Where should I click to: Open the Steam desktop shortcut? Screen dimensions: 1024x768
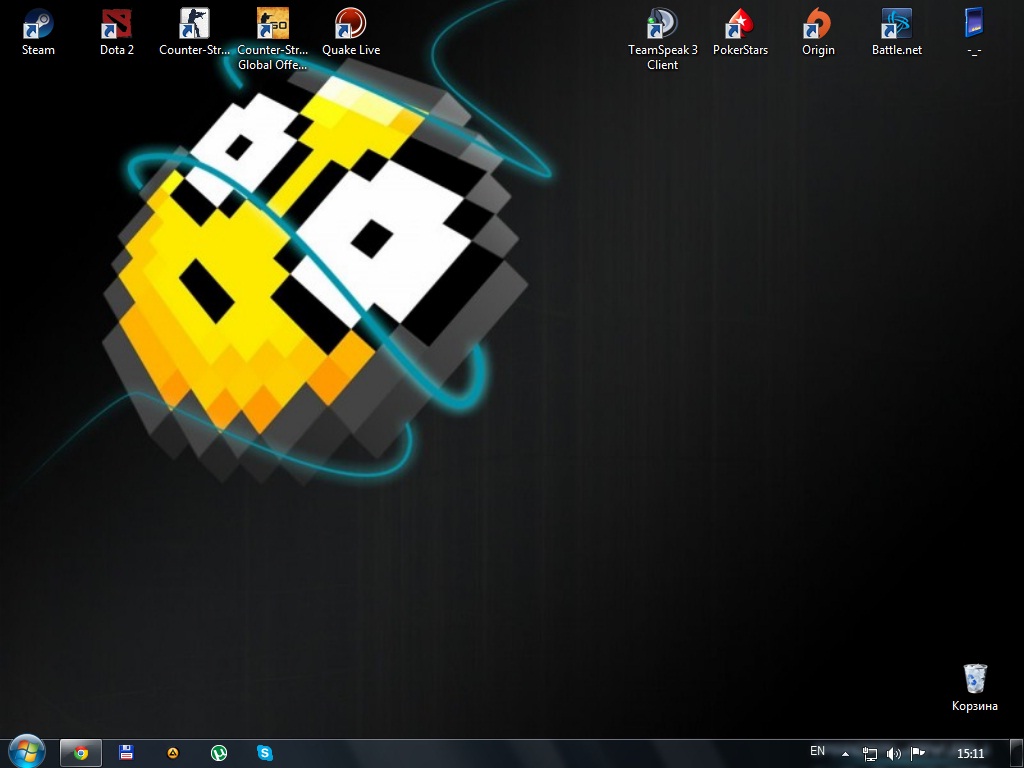point(38,24)
